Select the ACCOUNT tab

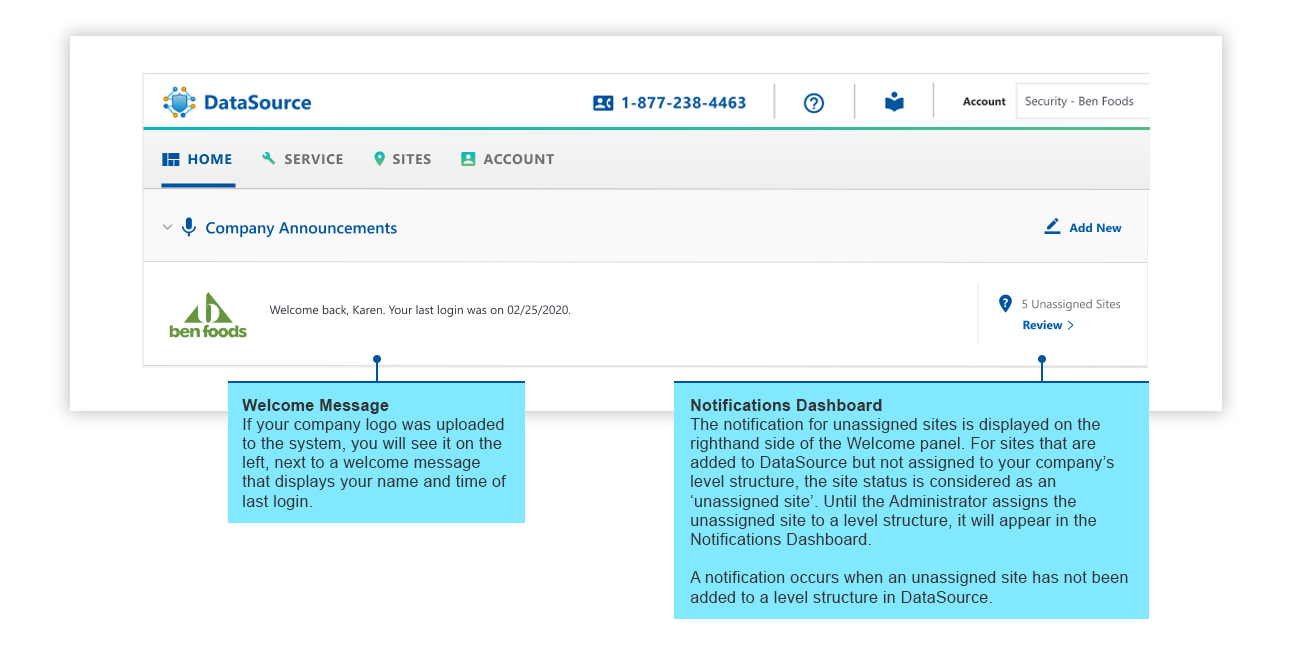(x=507, y=159)
